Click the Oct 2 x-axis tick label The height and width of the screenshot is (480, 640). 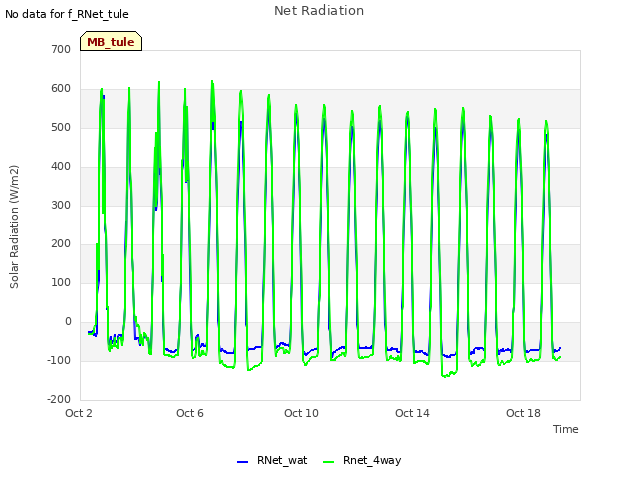coord(79,413)
